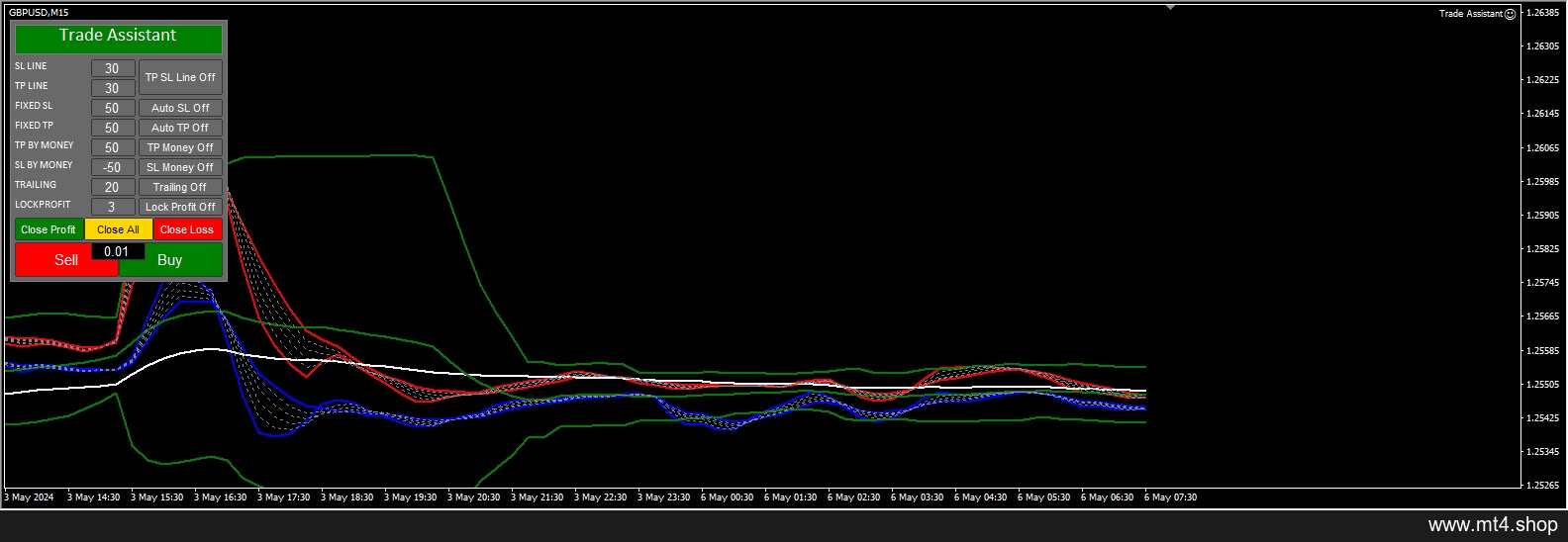The width and height of the screenshot is (1568, 542).
Task: Click the SL BY MONEY value field
Action: [x=113, y=167]
